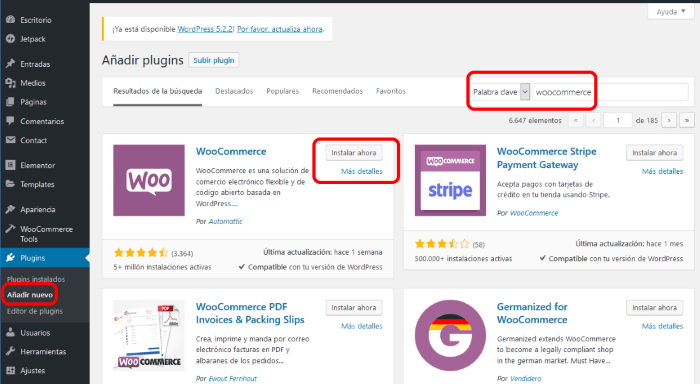Viewport: 700px width, 384px height.
Task: Open Más detalles for Stripe Gateway
Action: (662, 171)
